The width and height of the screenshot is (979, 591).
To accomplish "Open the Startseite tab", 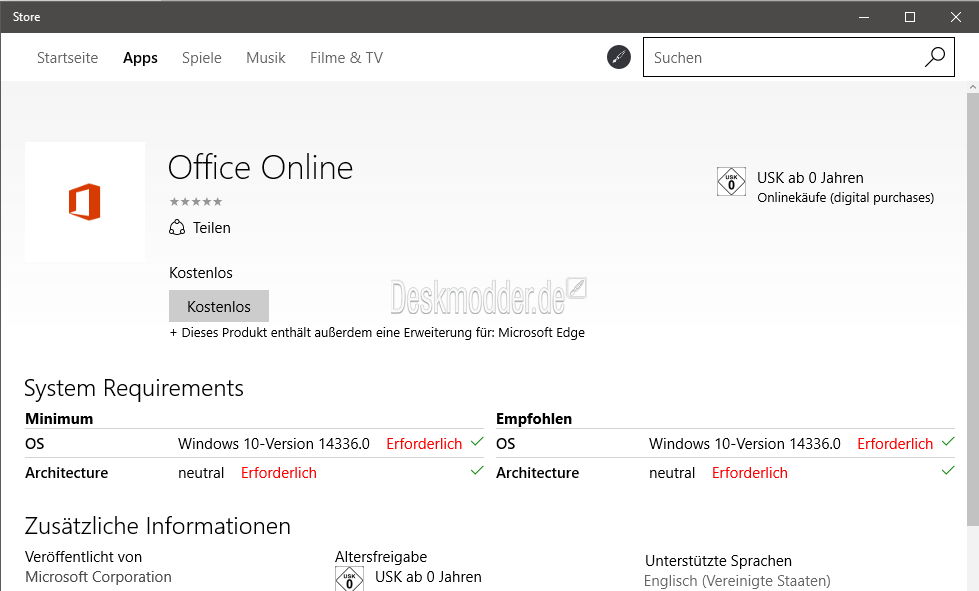I will 67,58.
